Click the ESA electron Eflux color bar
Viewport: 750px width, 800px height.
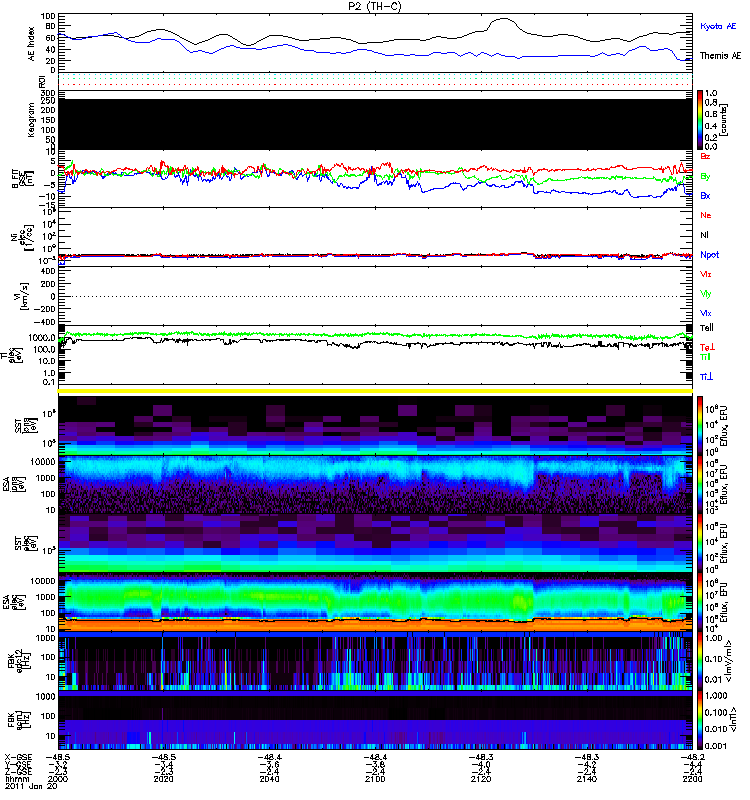pos(700,602)
